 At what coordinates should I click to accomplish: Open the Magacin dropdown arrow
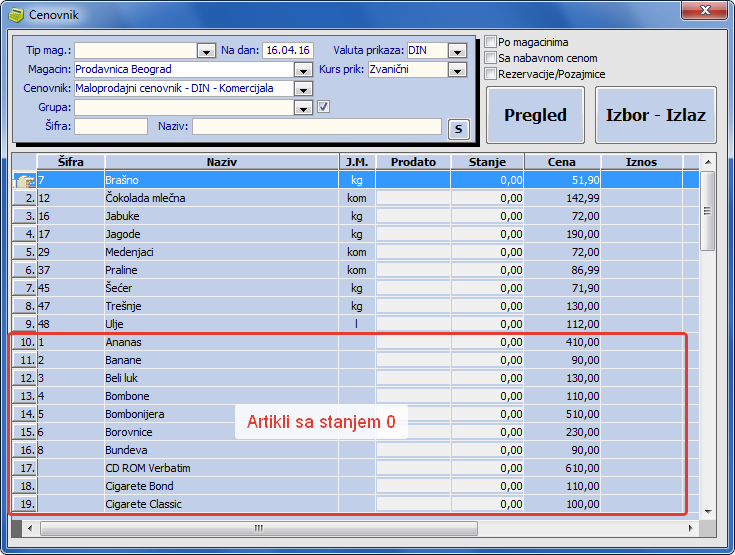[x=303, y=70]
